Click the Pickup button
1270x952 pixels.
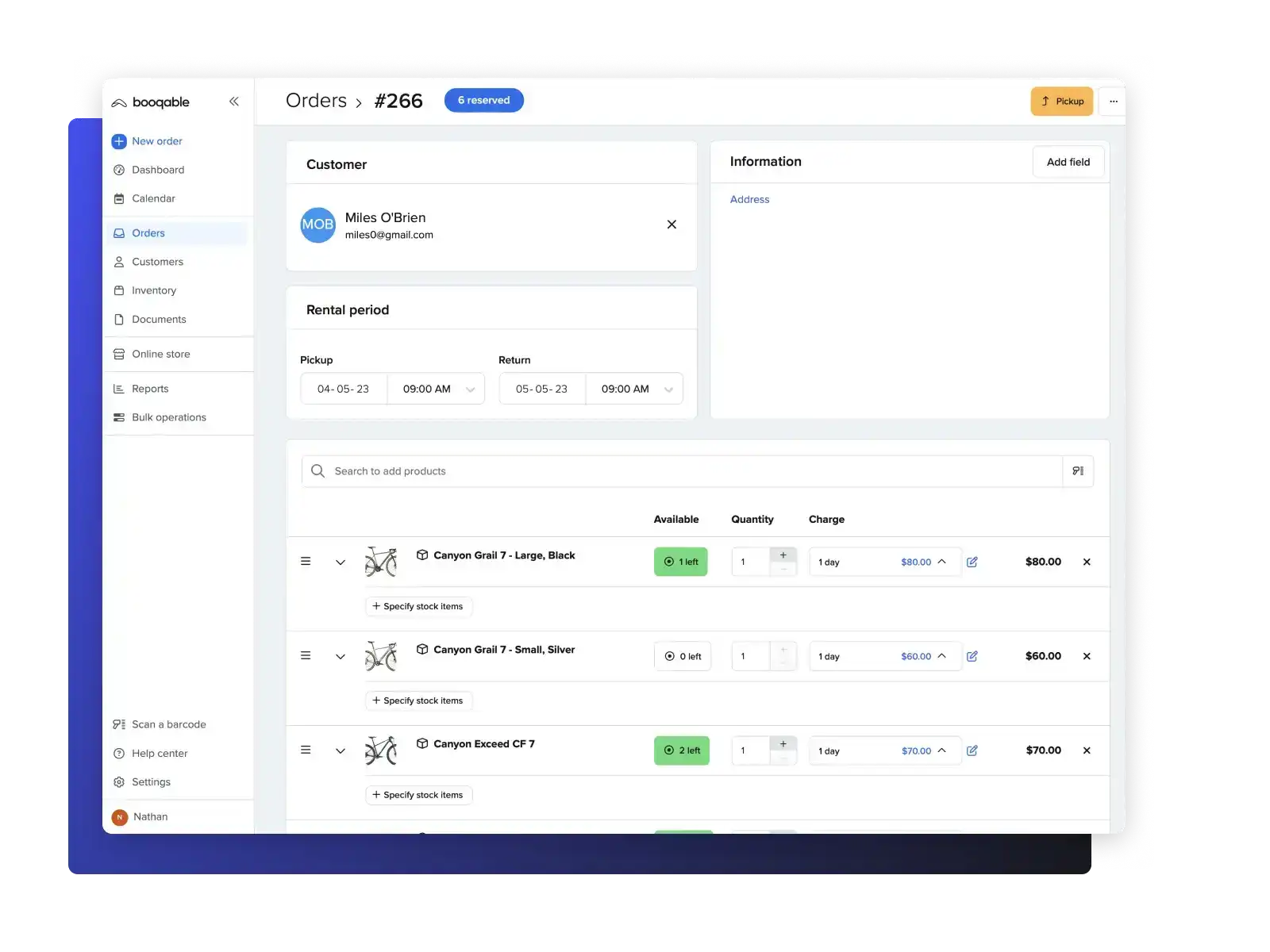[x=1061, y=101]
